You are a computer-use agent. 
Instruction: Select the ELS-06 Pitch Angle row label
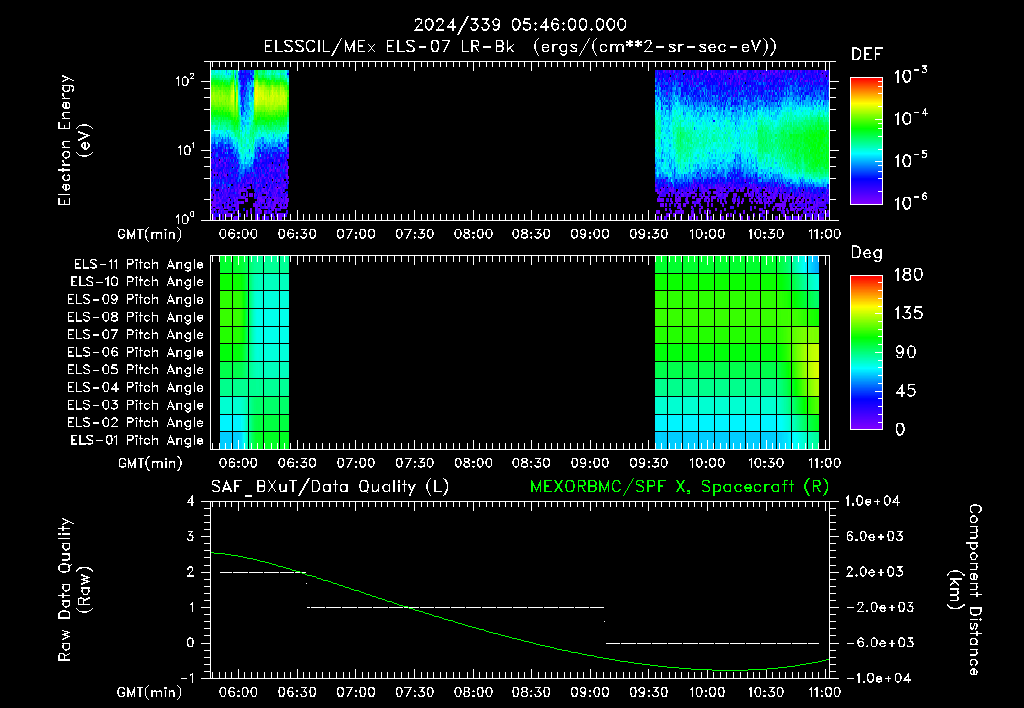tap(136, 352)
